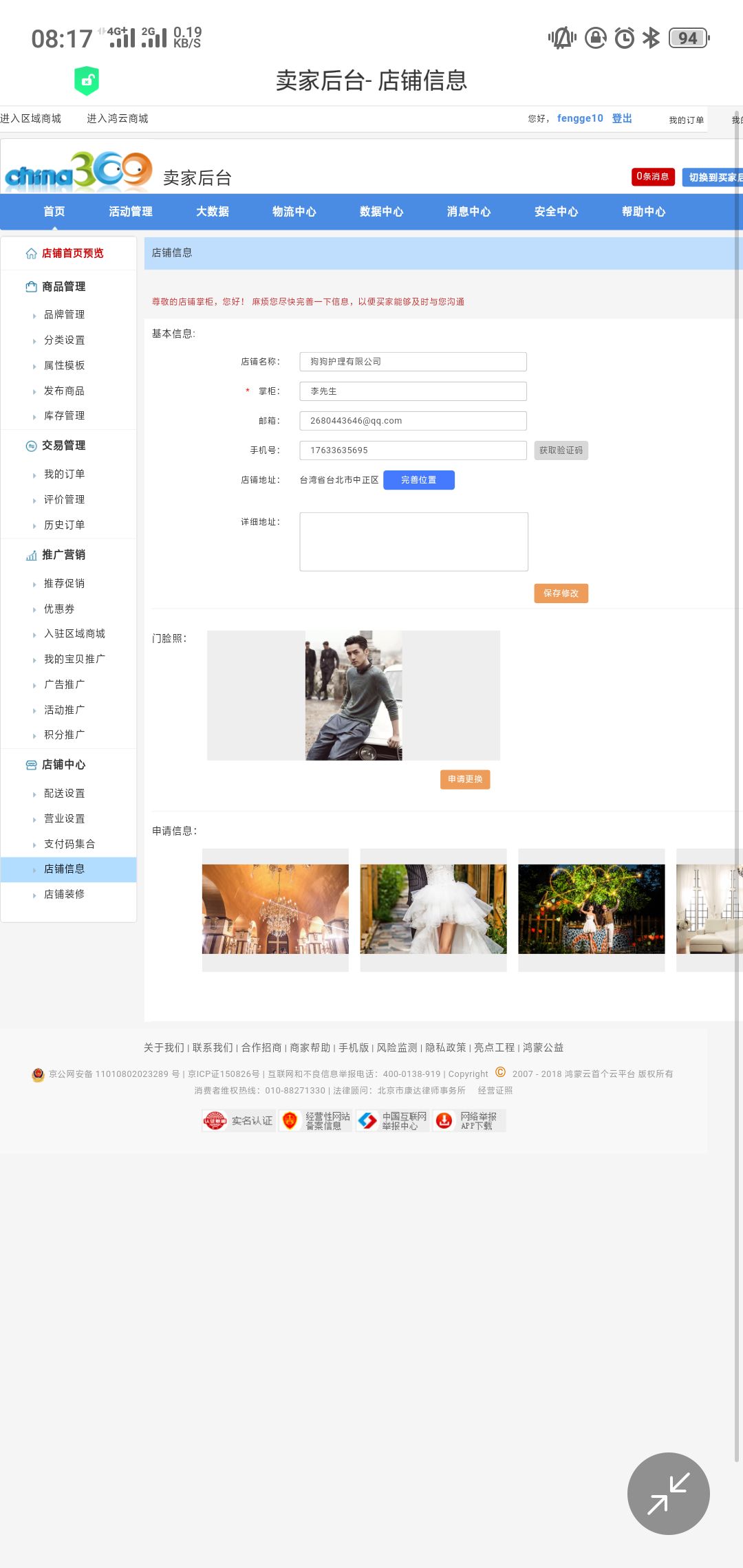Click the blue 完善位置 button
Image resolution: width=743 pixels, height=1568 pixels.
click(x=418, y=480)
